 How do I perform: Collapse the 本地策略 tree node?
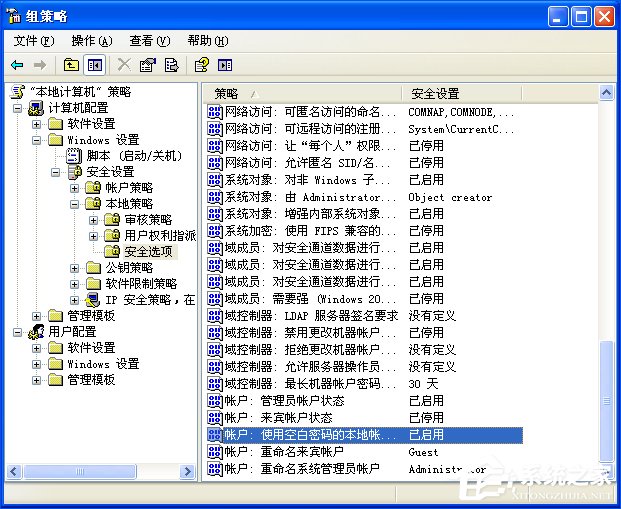pos(75,204)
